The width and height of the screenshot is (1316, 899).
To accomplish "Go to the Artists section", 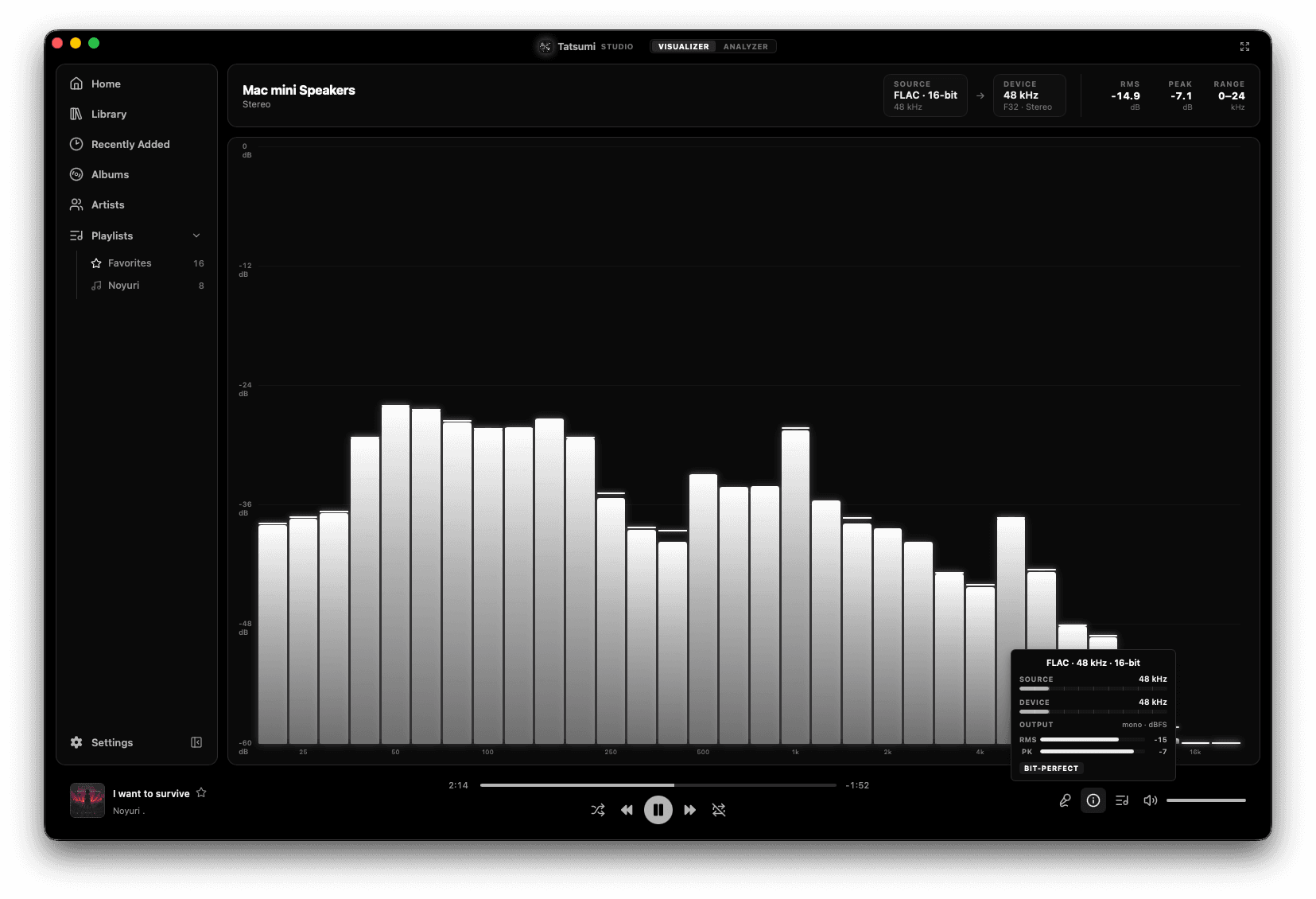I will tap(136, 204).
